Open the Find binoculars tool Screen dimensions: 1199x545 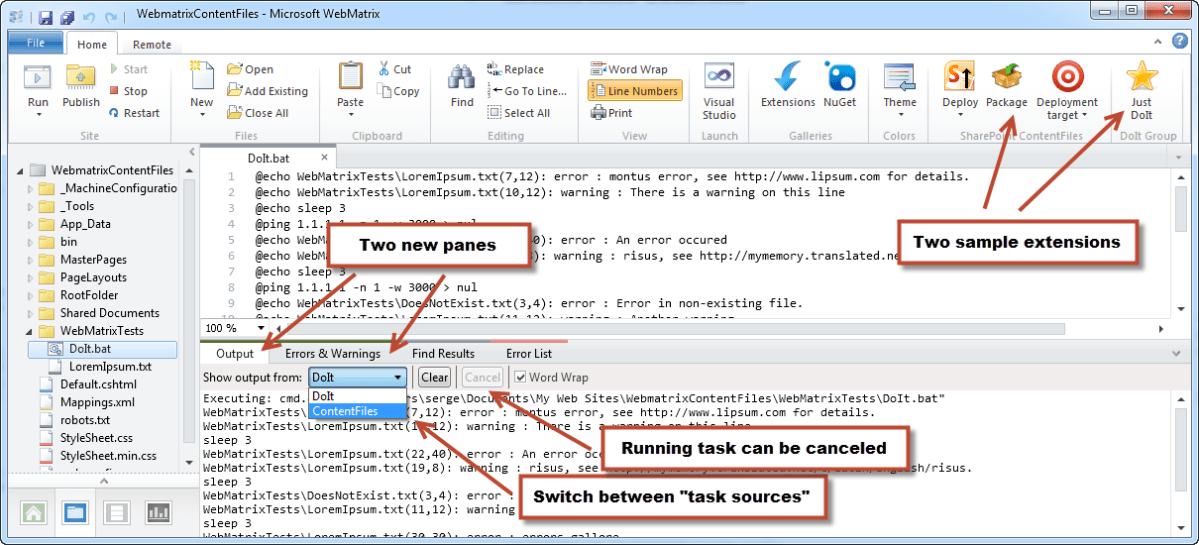tap(462, 77)
